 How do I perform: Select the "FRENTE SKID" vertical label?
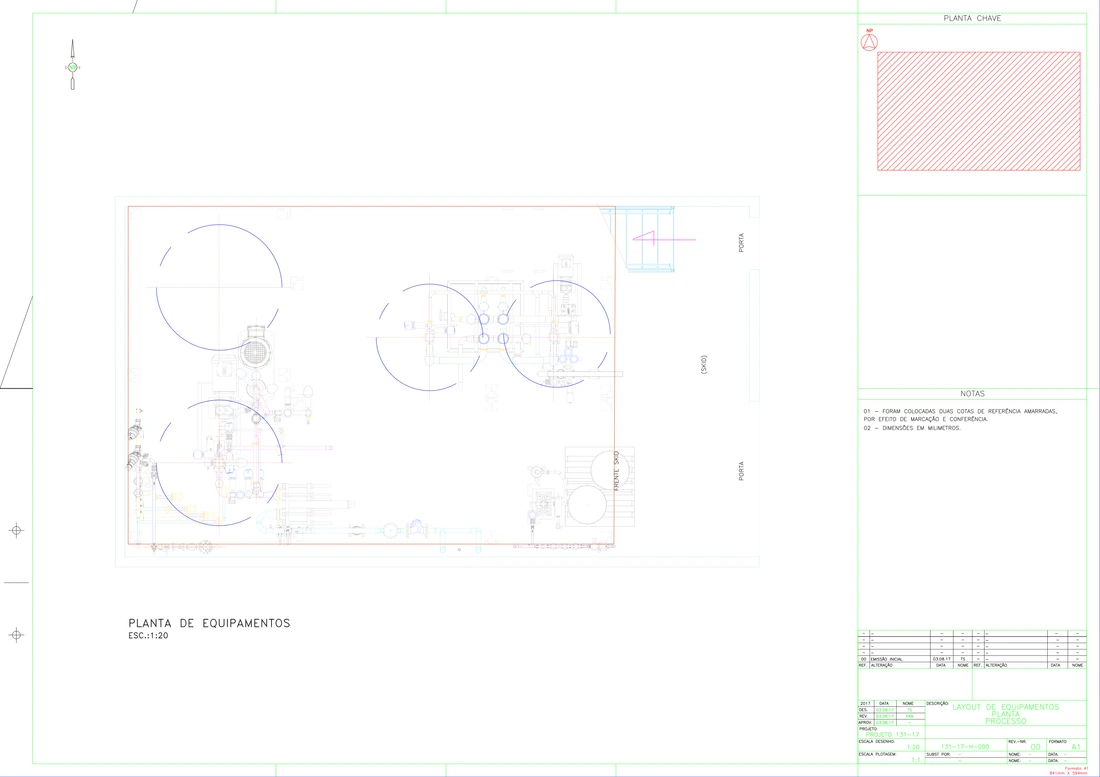point(617,471)
